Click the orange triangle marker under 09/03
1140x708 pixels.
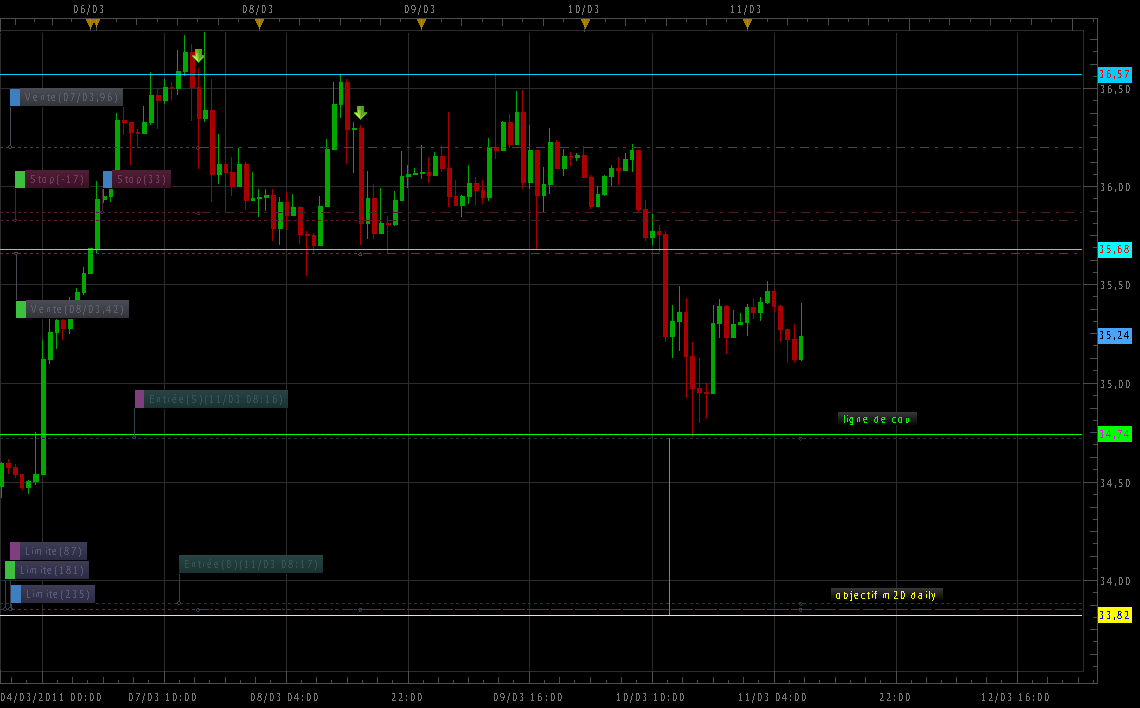click(x=421, y=24)
